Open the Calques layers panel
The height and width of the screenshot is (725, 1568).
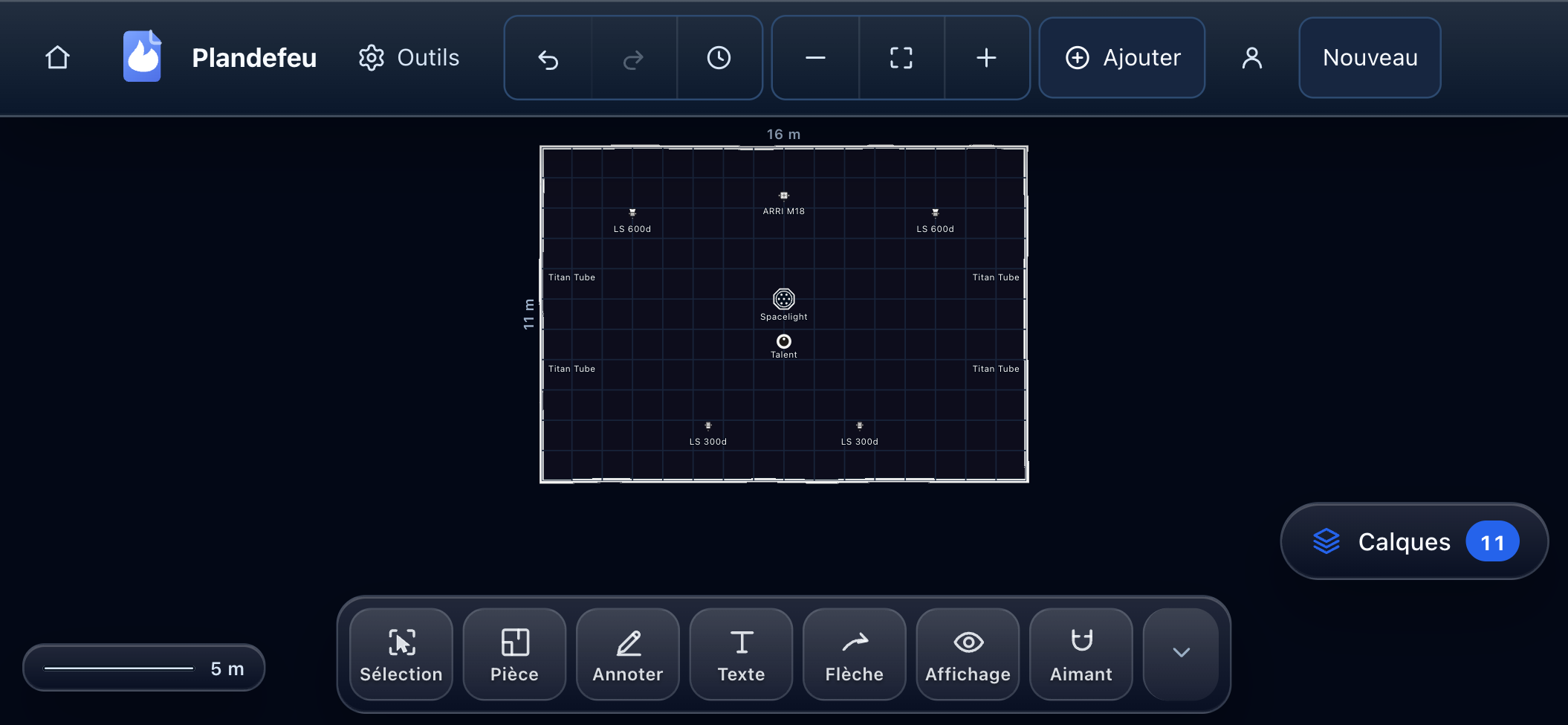[1414, 541]
